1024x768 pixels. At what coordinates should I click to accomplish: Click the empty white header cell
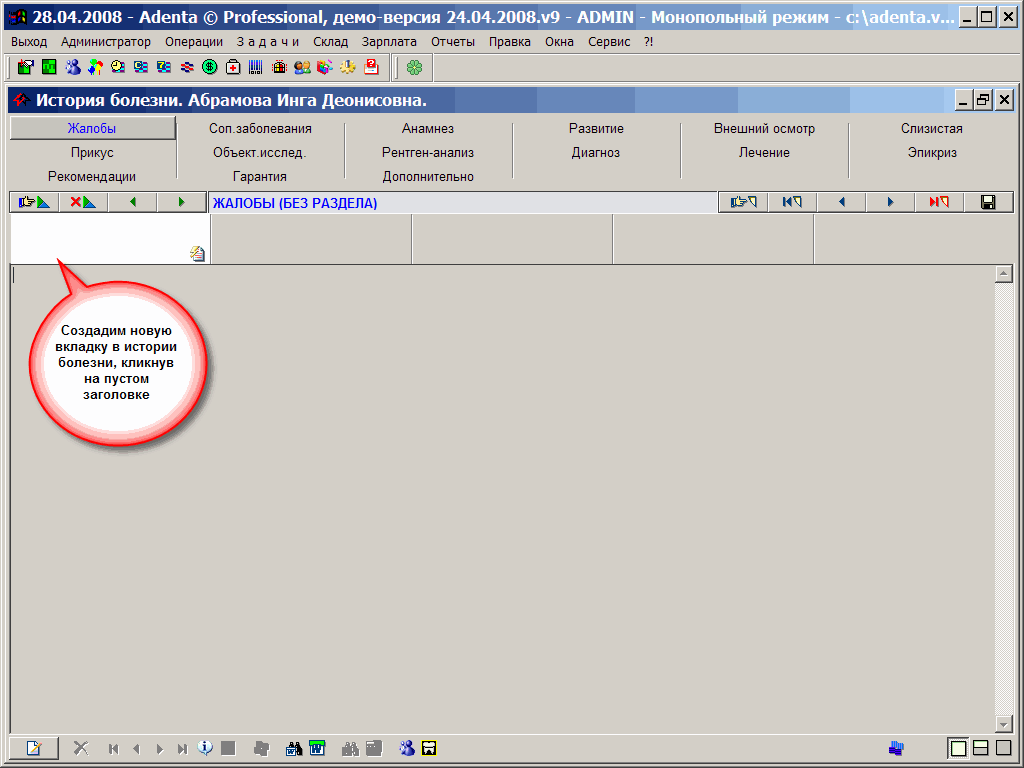(100, 235)
